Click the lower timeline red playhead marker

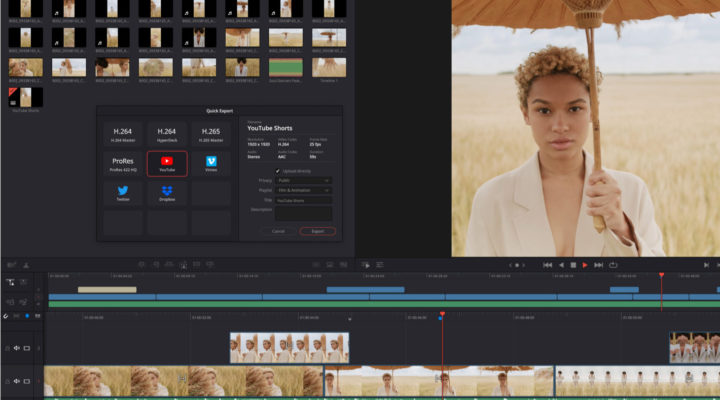[442, 314]
